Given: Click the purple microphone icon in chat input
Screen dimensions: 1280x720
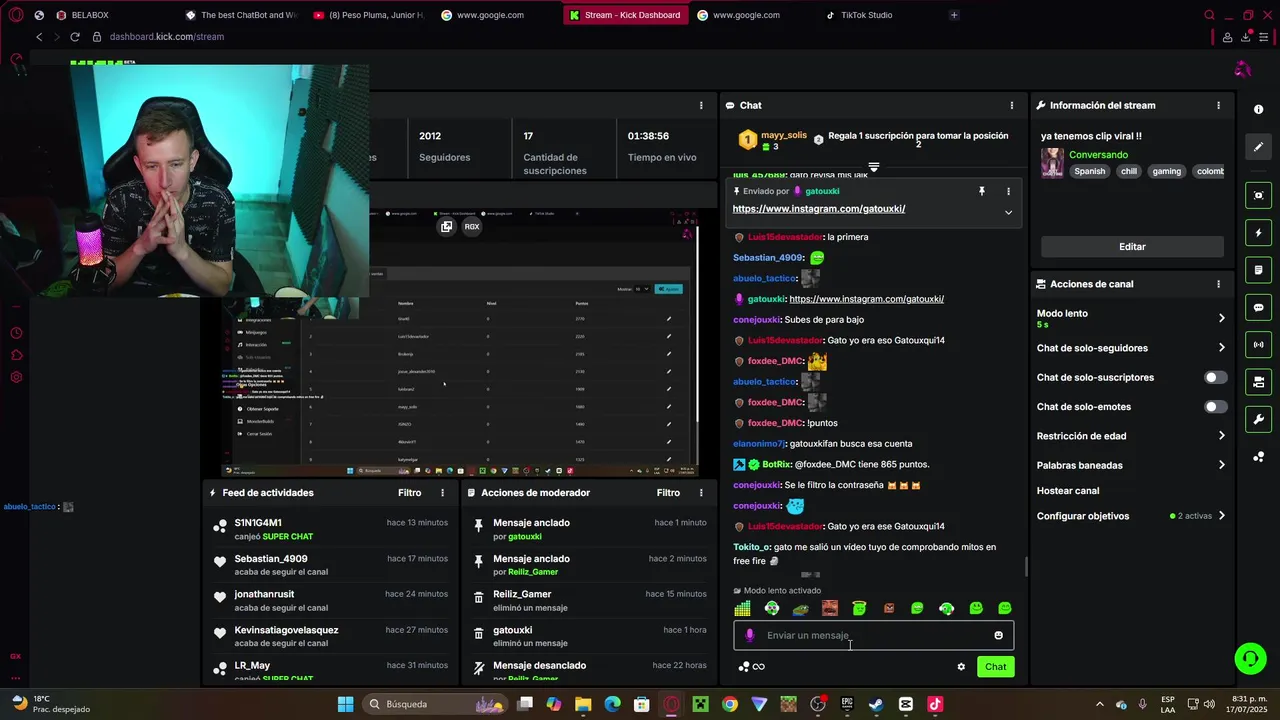Looking at the screenshot, I should click(750, 635).
